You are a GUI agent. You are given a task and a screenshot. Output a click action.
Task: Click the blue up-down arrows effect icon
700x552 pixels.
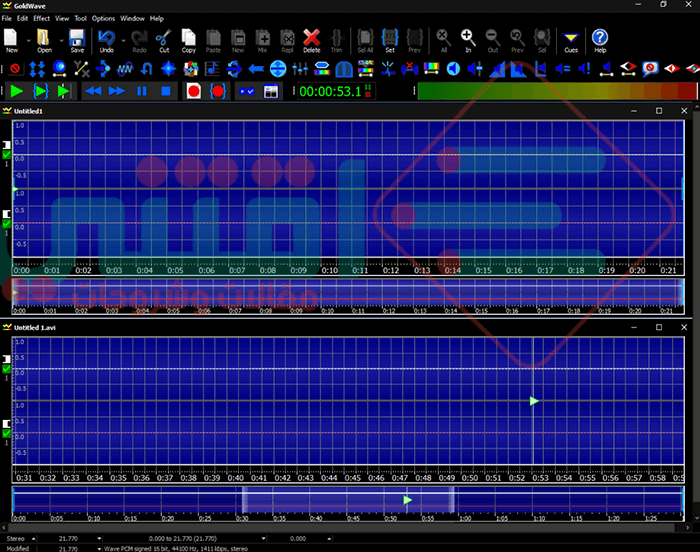click(x=37, y=69)
